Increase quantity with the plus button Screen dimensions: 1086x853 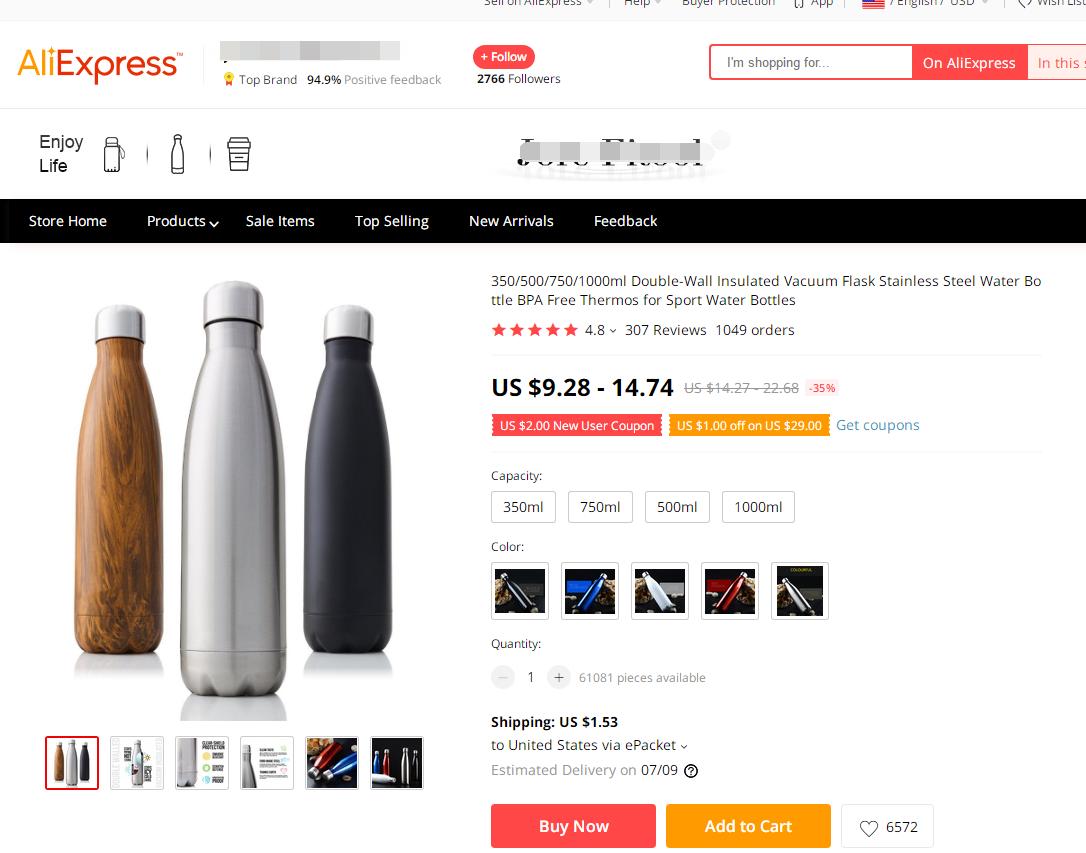[559, 677]
